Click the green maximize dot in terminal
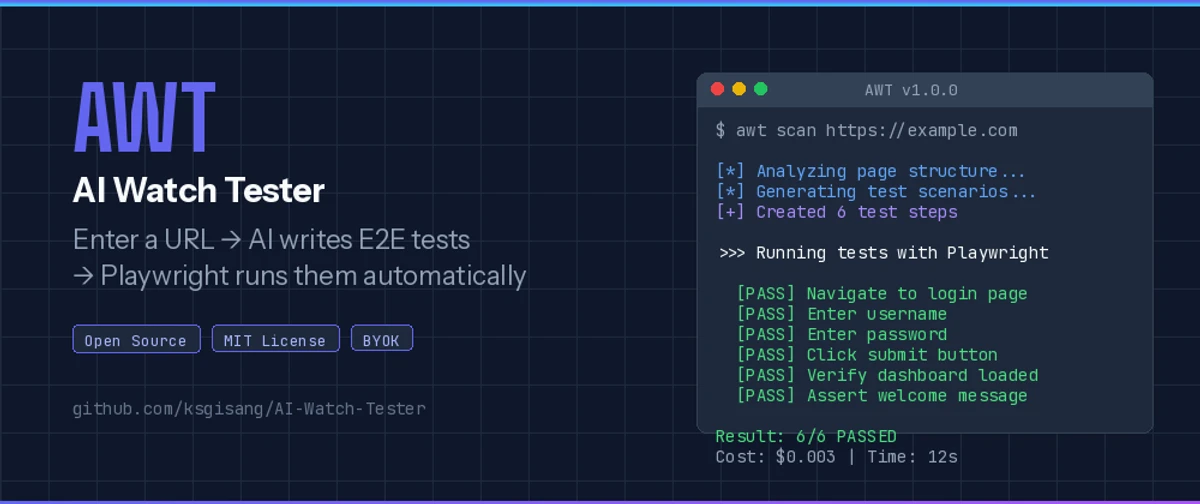 click(x=760, y=89)
